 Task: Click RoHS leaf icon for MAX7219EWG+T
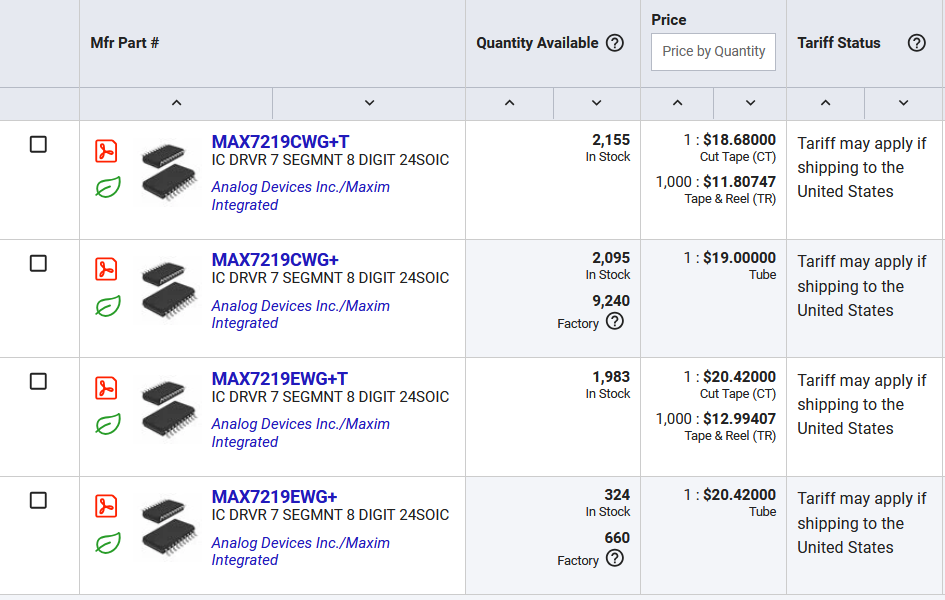click(x=108, y=424)
